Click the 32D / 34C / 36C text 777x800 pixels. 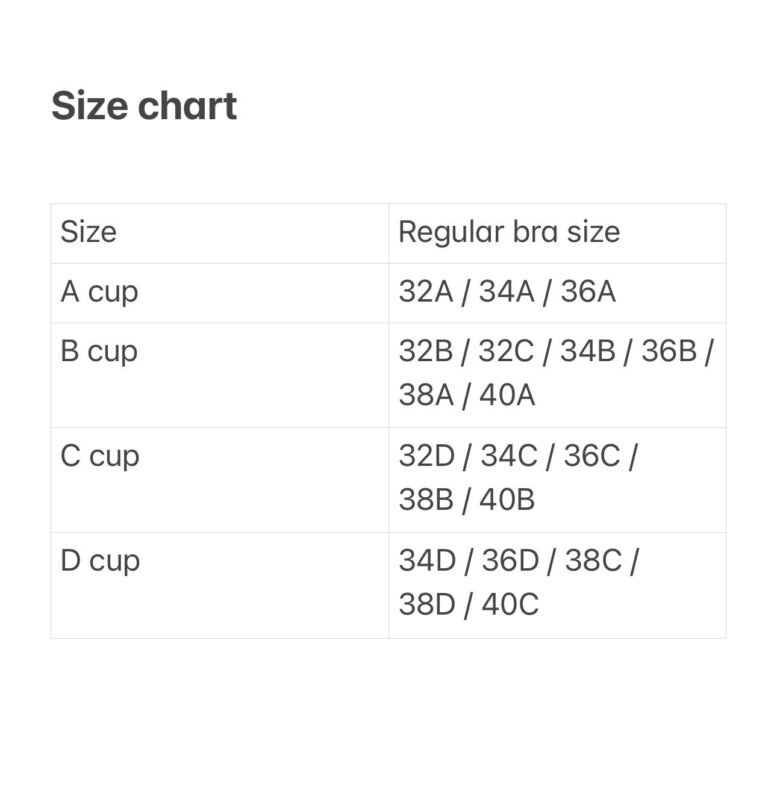[518, 456]
